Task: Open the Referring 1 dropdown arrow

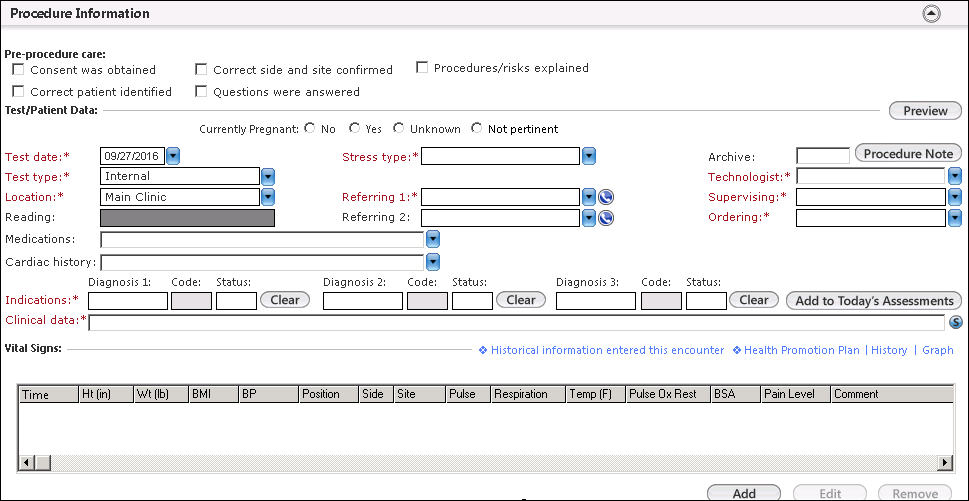Action: (589, 198)
